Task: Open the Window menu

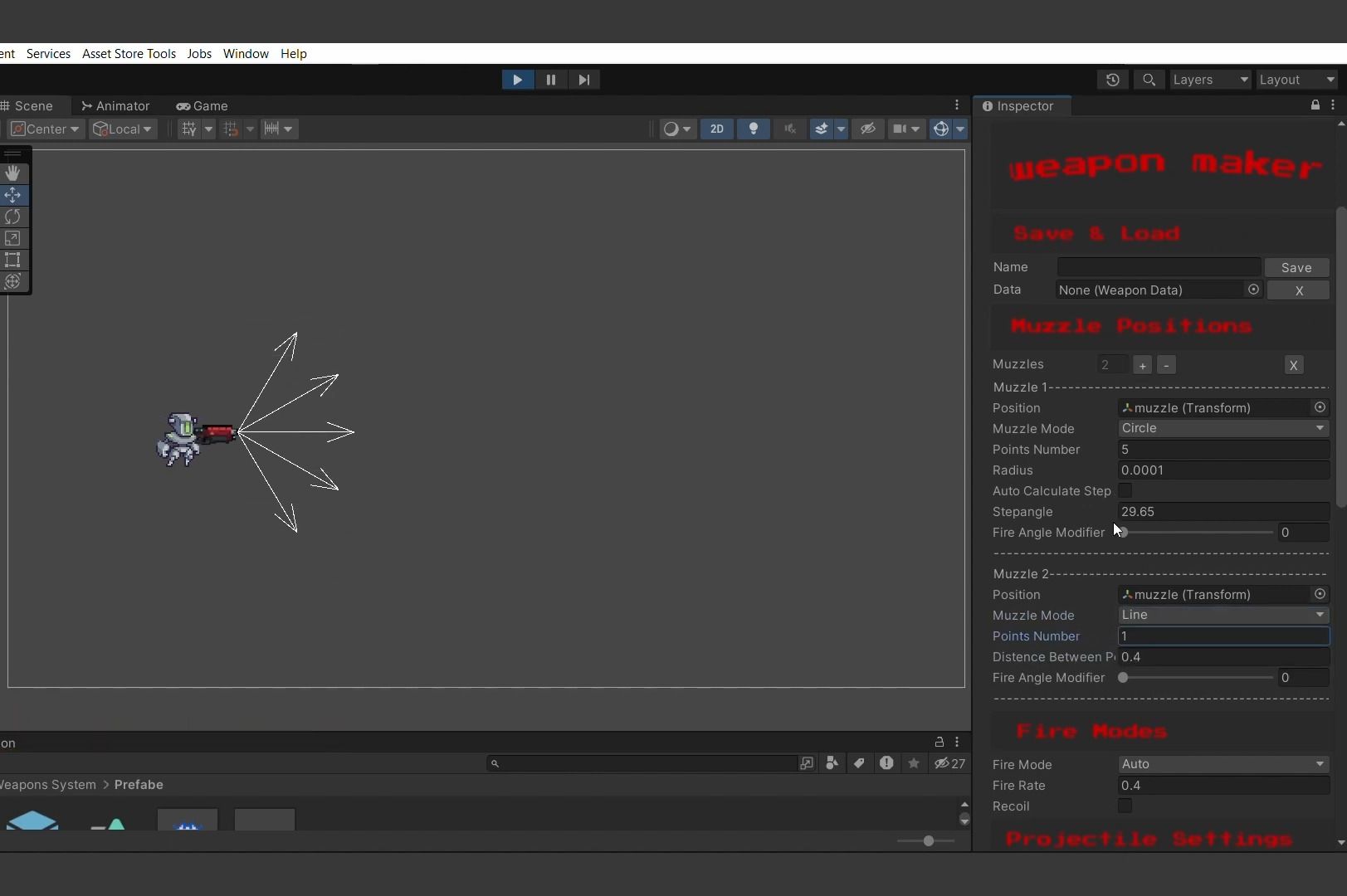Action: [245, 54]
